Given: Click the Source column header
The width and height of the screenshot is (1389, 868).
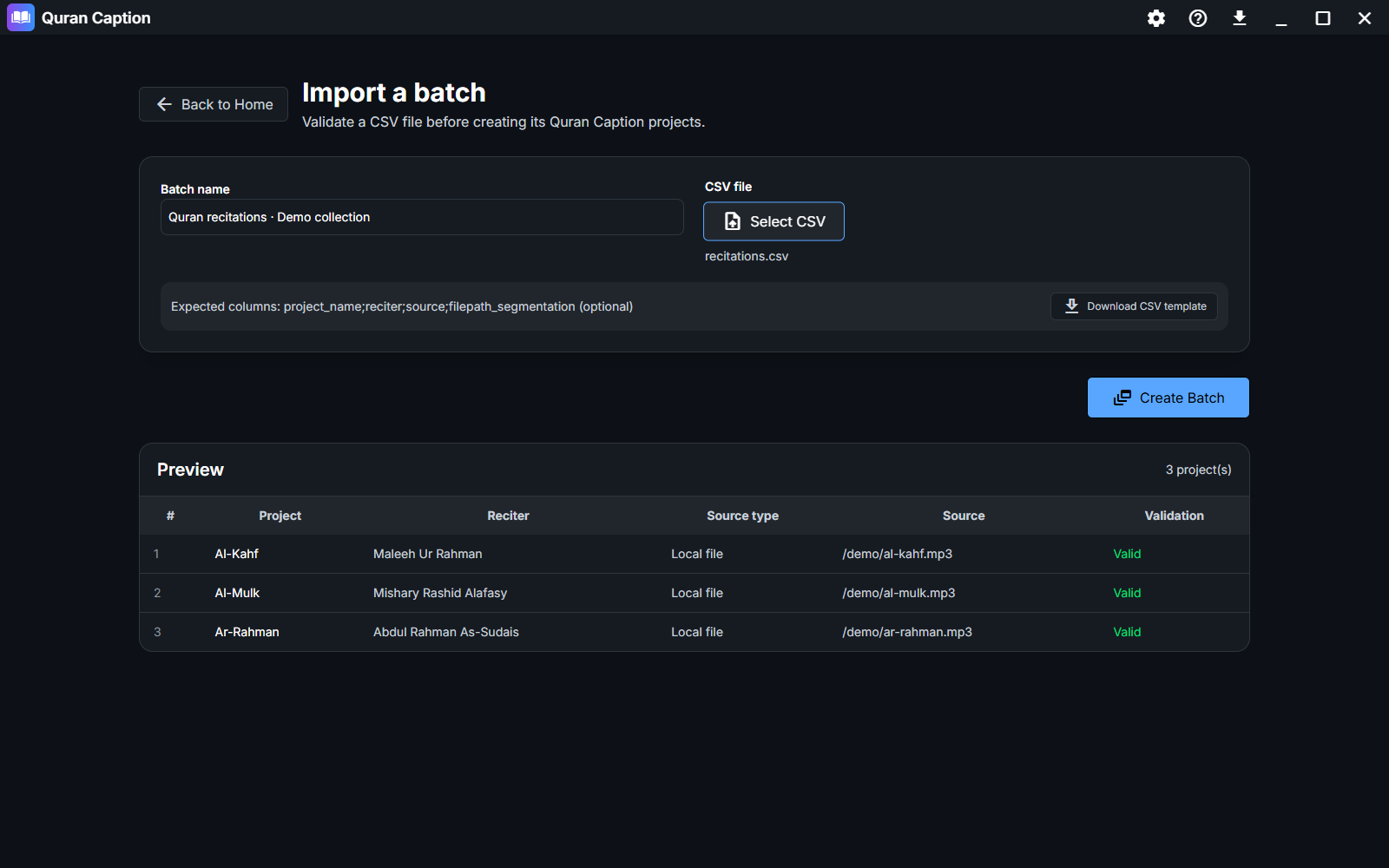Looking at the screenshot, I should pos(964,516).
